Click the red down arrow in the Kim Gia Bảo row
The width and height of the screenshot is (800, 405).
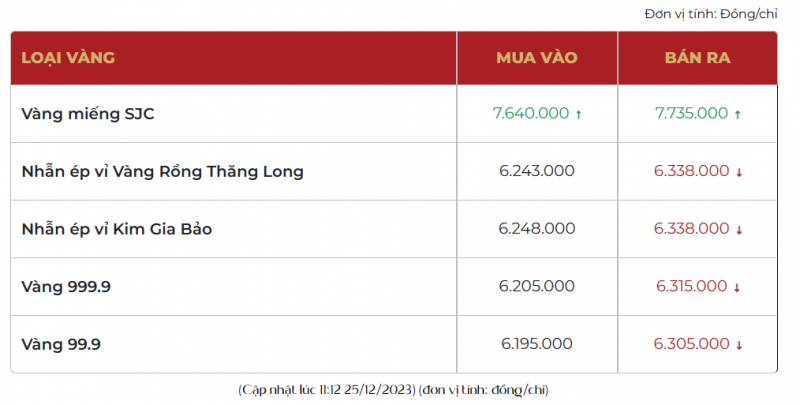pyautogui.click(x=739, y=230)
